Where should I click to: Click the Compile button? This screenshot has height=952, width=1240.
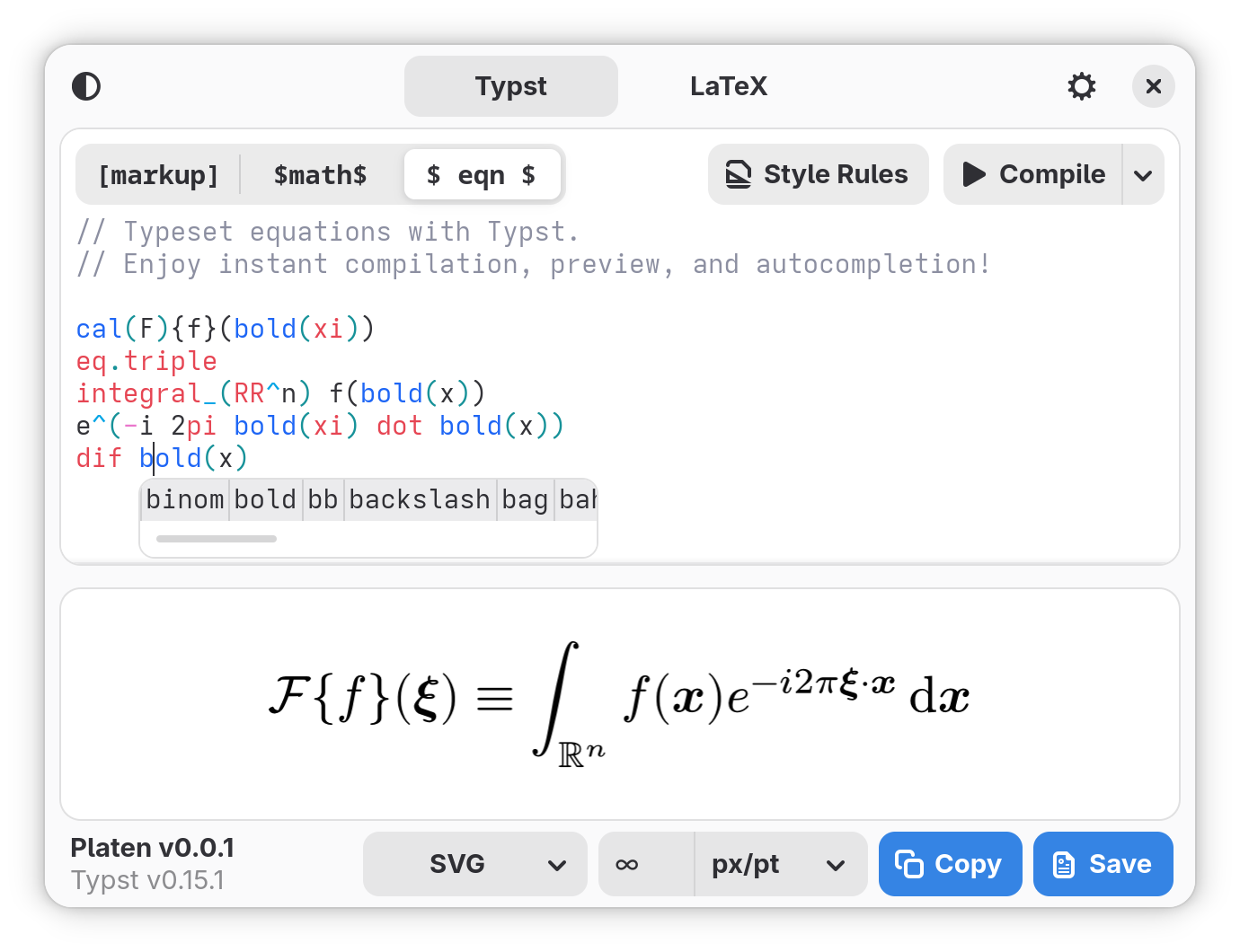coord(1033,174)
